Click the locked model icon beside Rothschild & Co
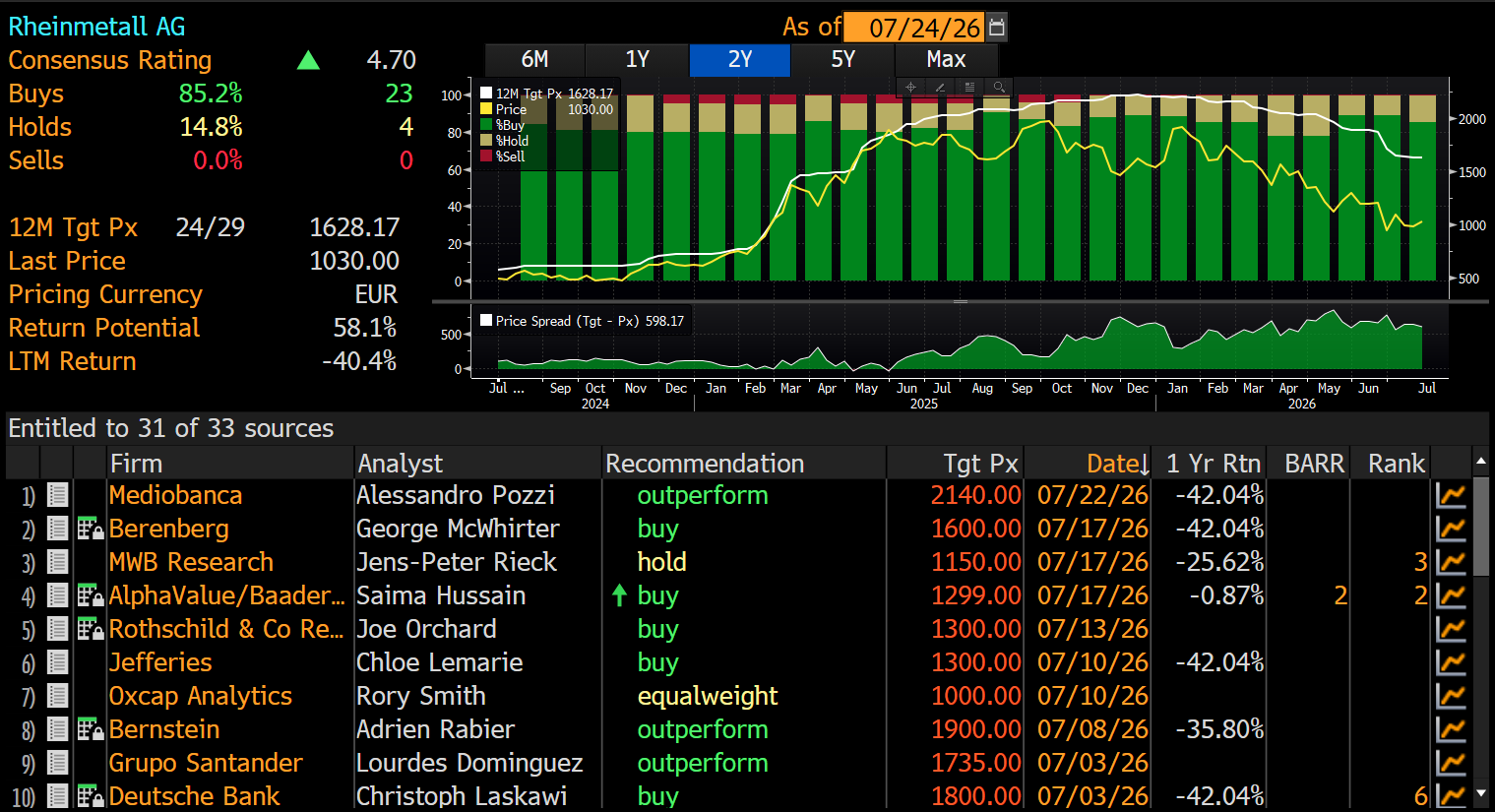Image resolution: width=1495 pixels, height=812 pixels. coord(91,629)
